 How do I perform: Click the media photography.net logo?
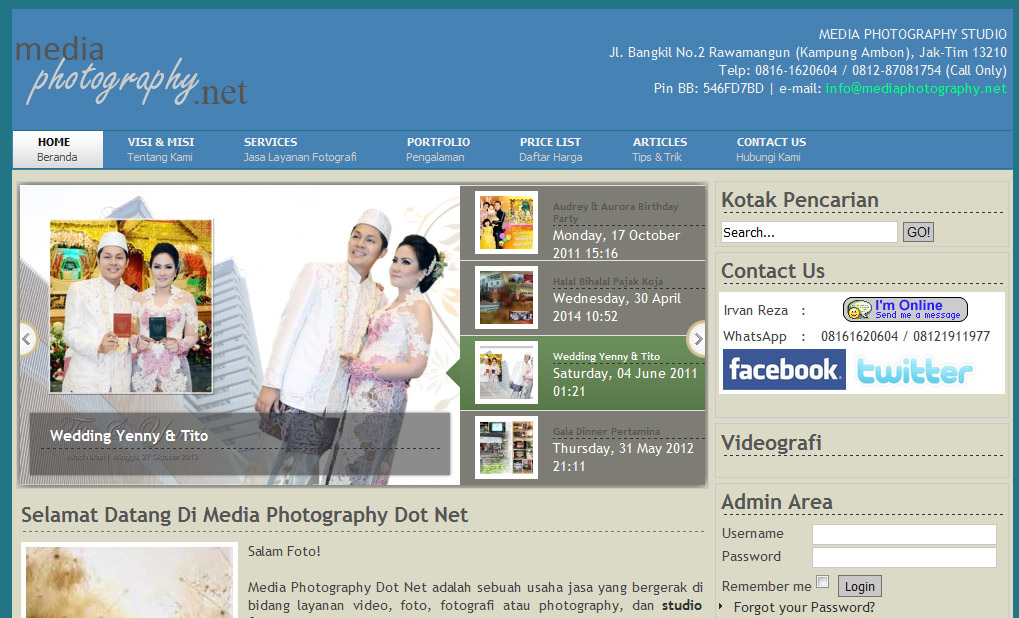tap(130, 73)
